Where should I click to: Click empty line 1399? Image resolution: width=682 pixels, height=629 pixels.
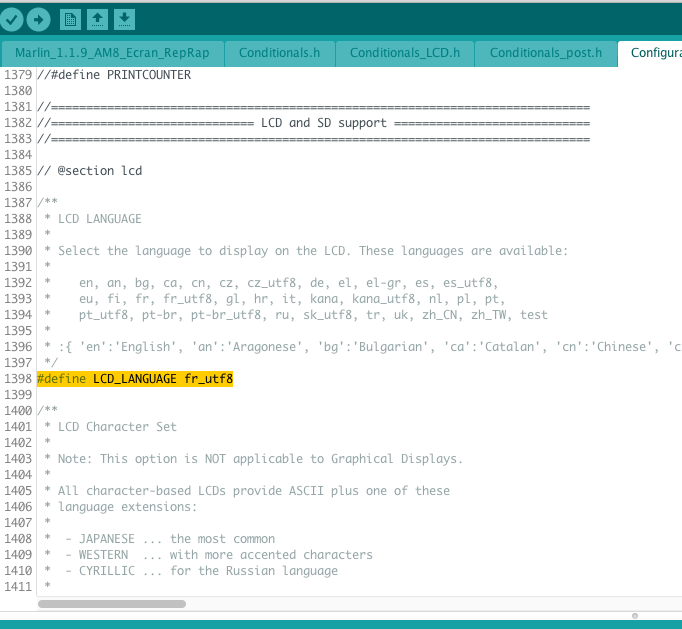pyautogui.click(x=357, y=395)
